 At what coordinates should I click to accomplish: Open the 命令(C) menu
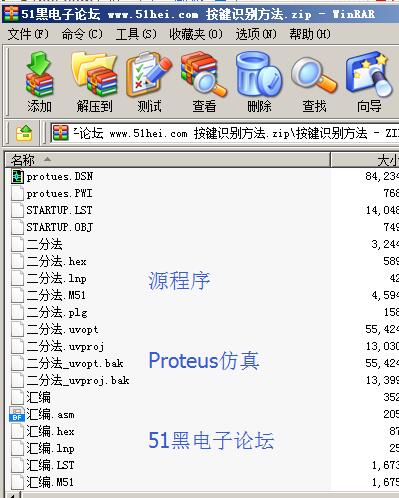click(x=82, y=34)
